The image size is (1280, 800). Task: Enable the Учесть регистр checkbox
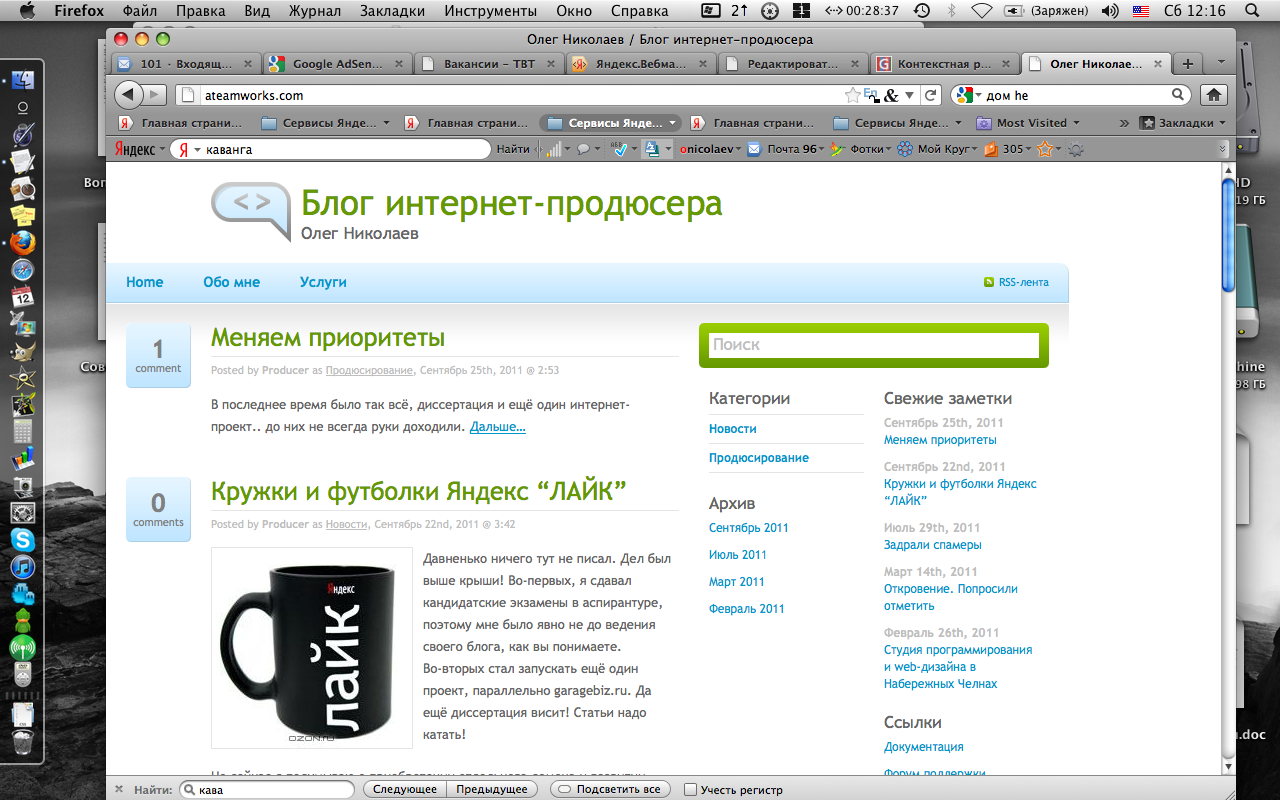[x=690, y=790]
